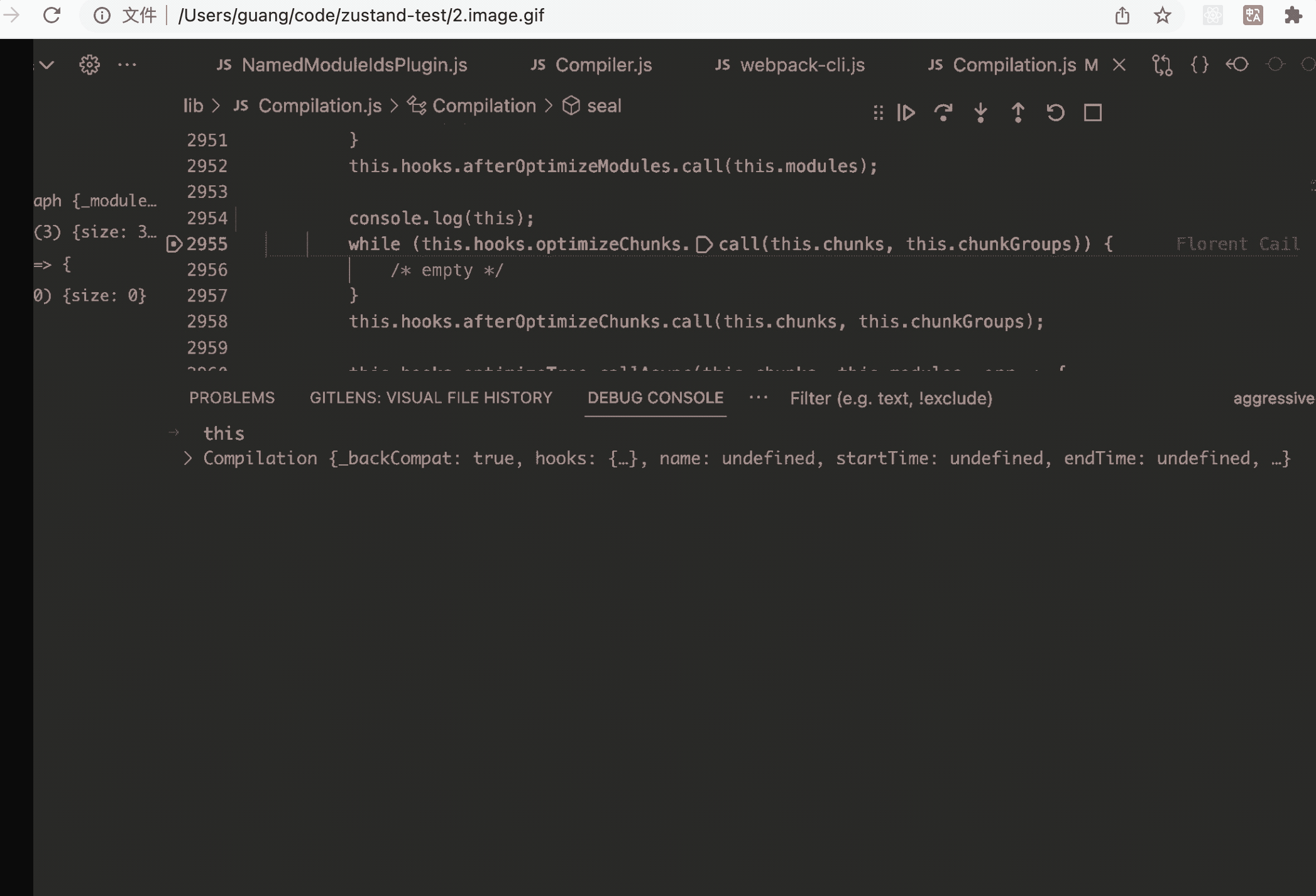The width and height of the screenshot is (1316, 896).
Task: Click the debug Restart icon
Action: point(1055,113)
